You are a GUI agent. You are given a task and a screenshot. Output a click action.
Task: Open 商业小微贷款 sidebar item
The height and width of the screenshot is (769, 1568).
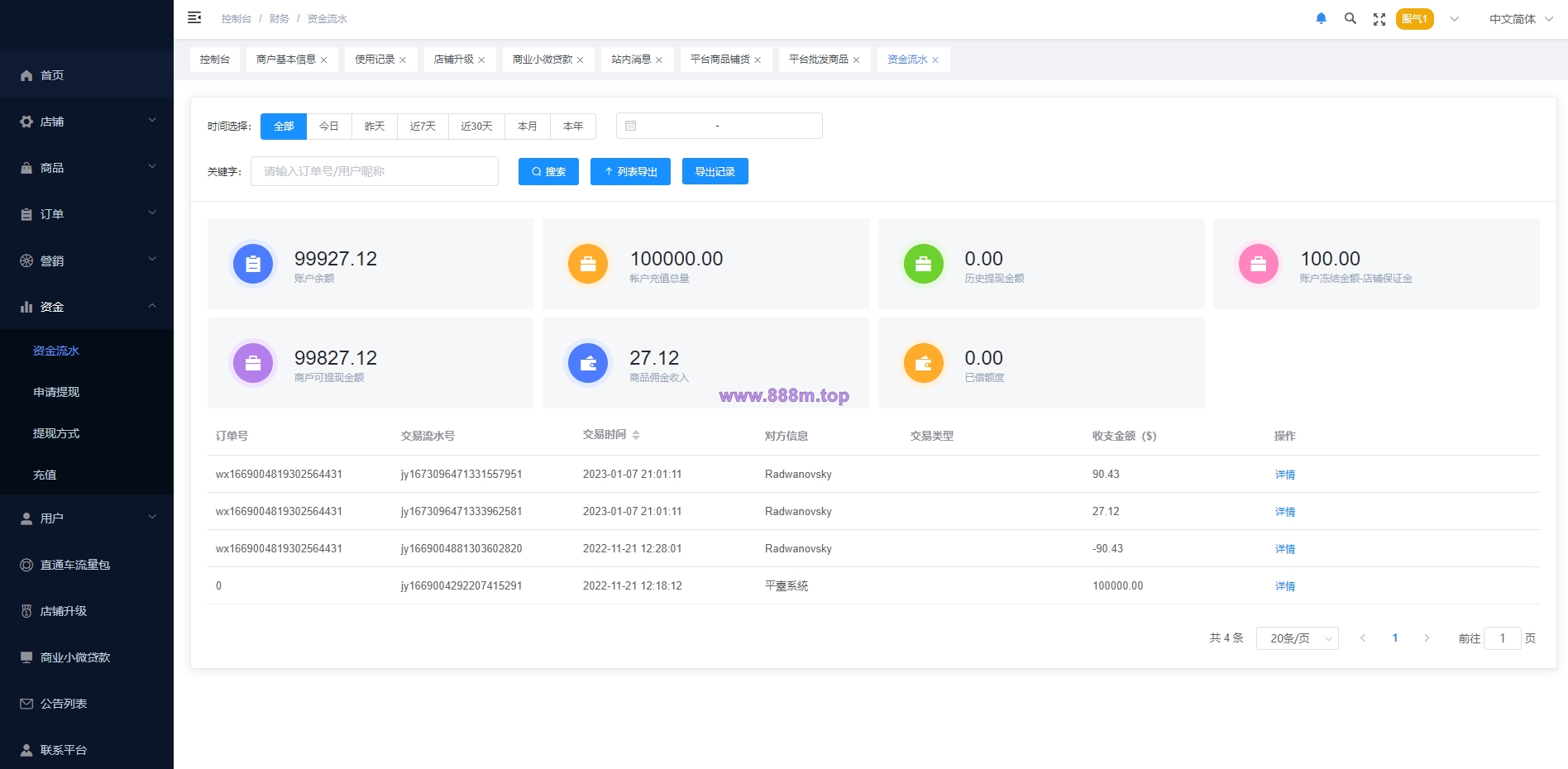pos(87,657)
